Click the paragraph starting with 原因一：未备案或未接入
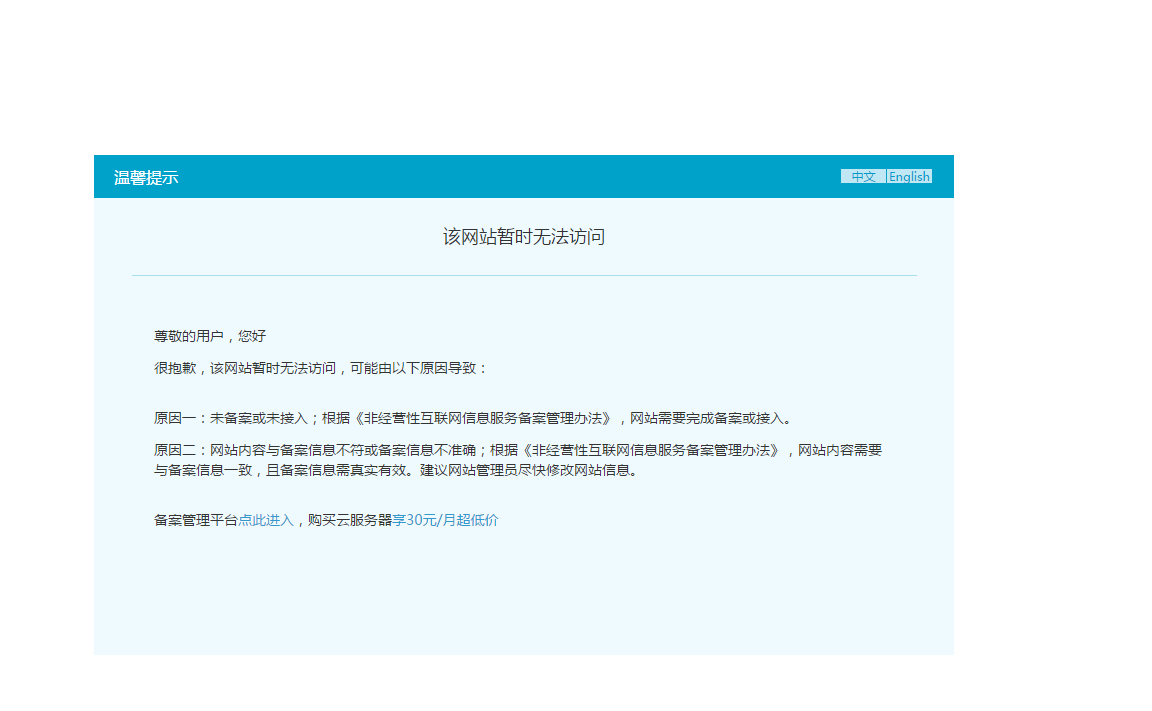The width and height of the screenshot is (1152, 711). coord(474,419)
